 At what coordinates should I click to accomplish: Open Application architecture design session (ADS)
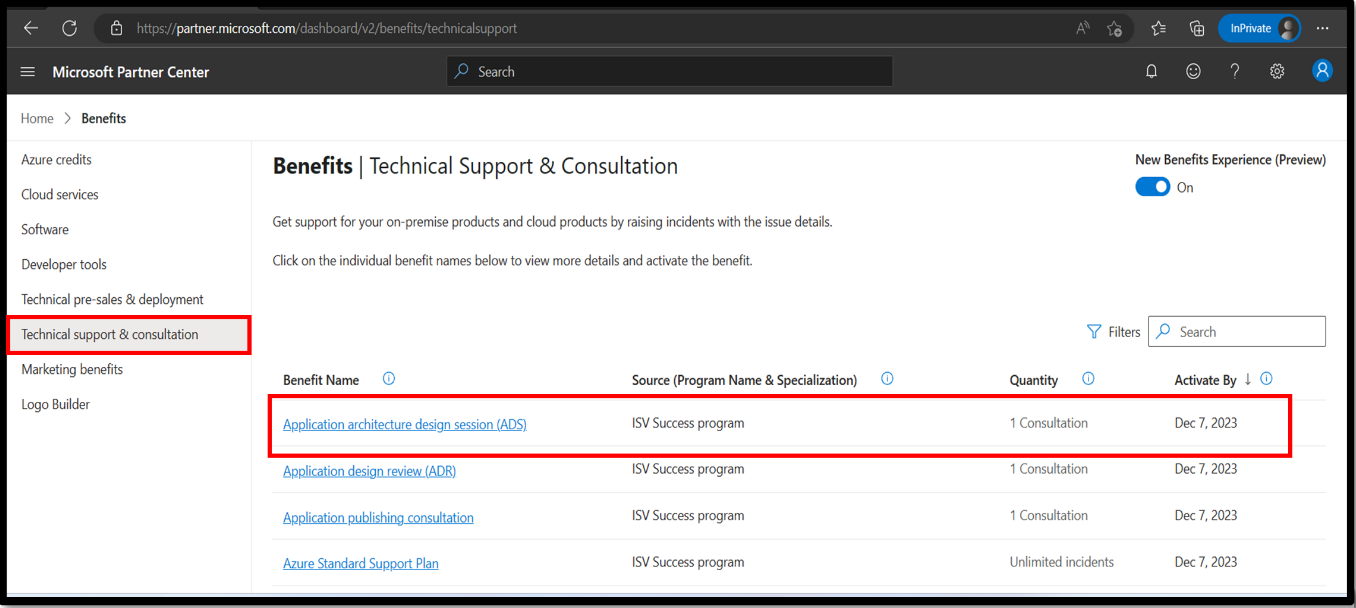point(405,424)
